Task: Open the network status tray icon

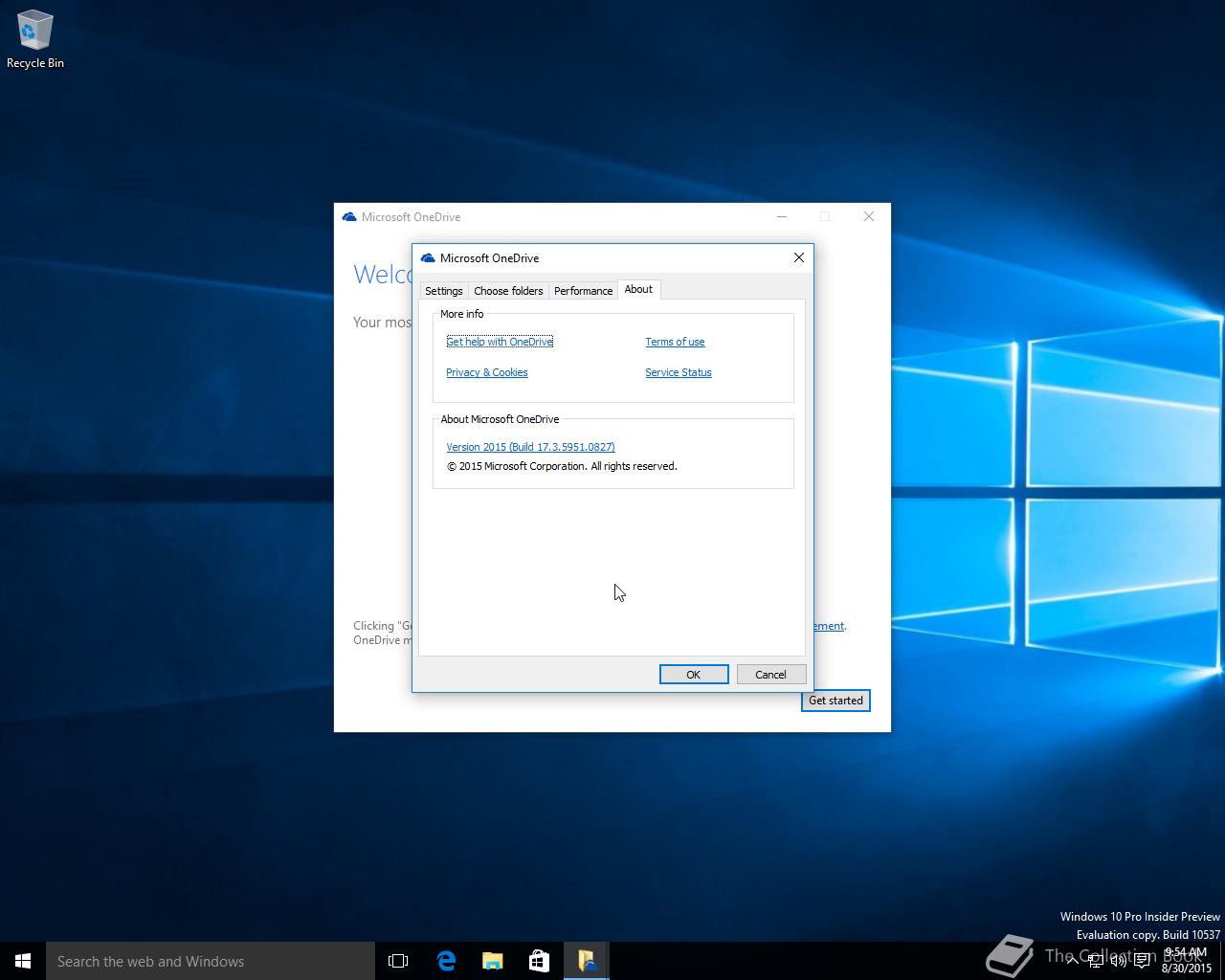Action: coord(1096,961)
